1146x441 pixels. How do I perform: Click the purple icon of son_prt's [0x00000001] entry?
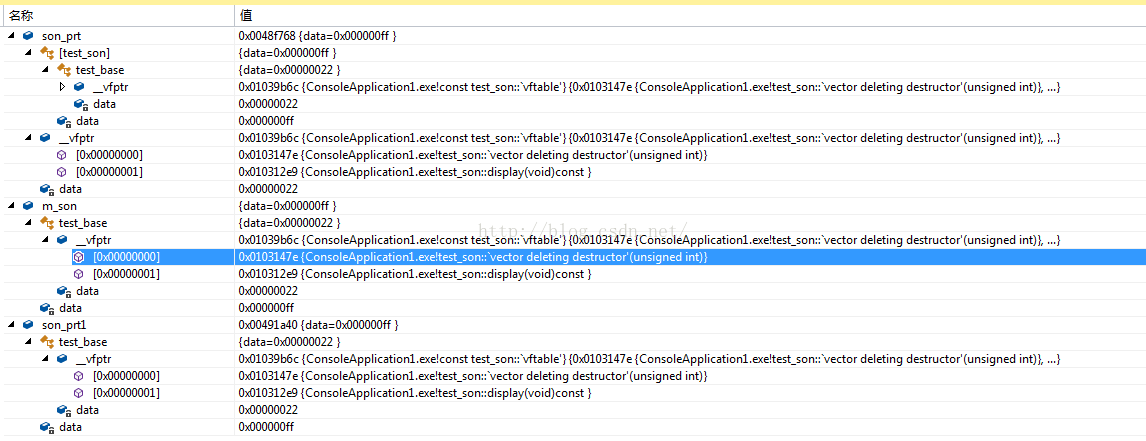click(62, 172)
